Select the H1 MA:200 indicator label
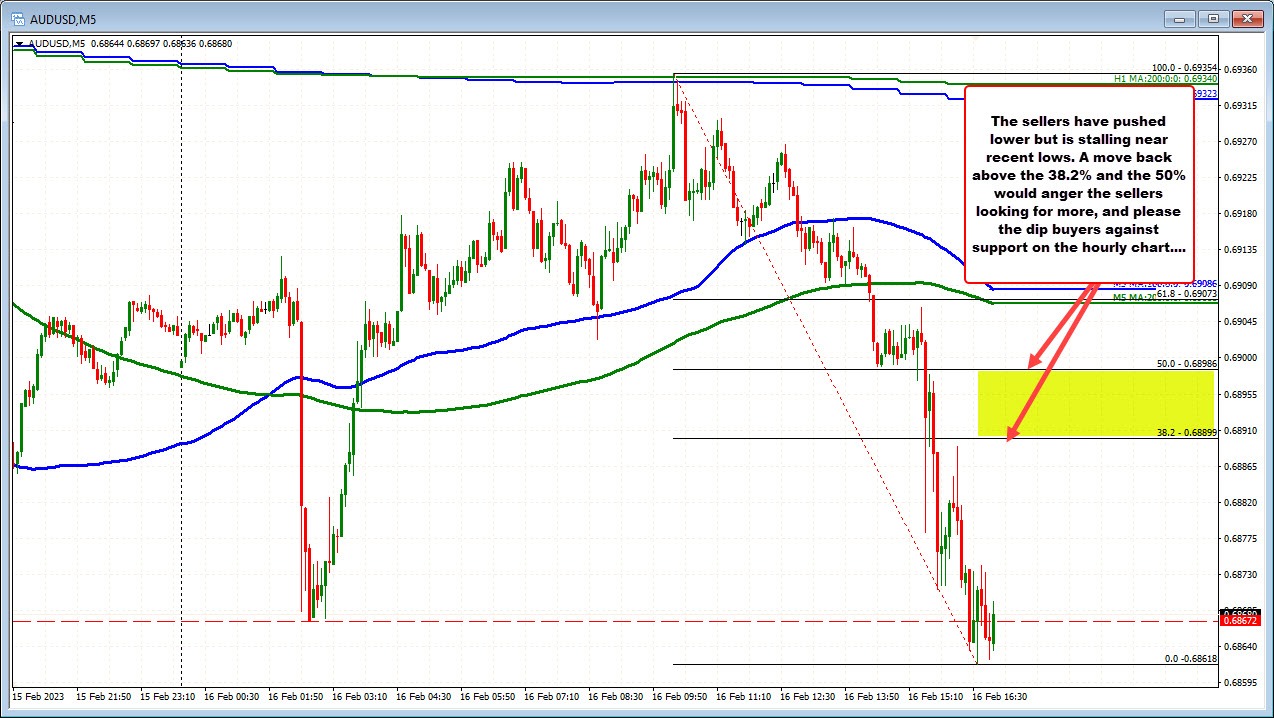Image resolution: width=1274 pixels, height=718 pixels. 1164,79
